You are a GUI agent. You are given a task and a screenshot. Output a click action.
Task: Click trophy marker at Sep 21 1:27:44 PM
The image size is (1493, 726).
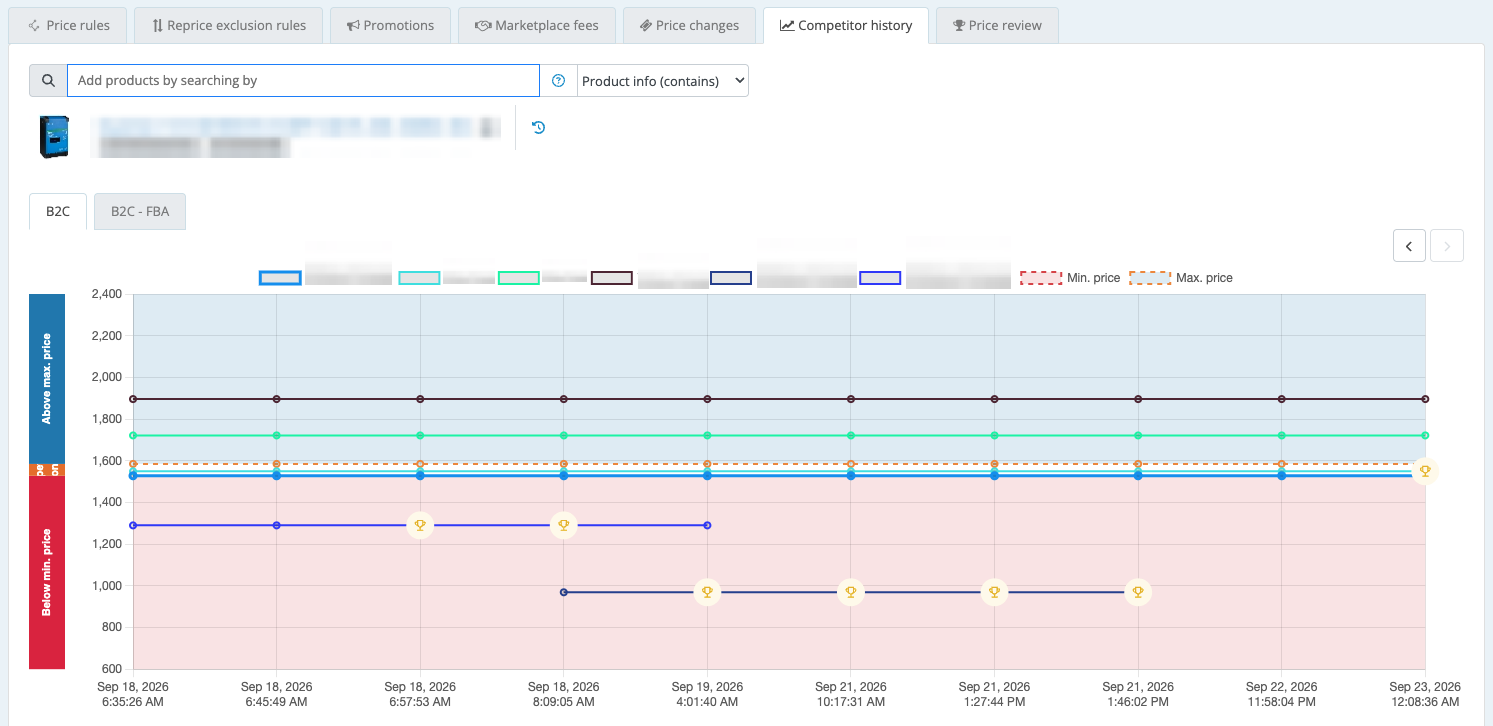[994, 592]
